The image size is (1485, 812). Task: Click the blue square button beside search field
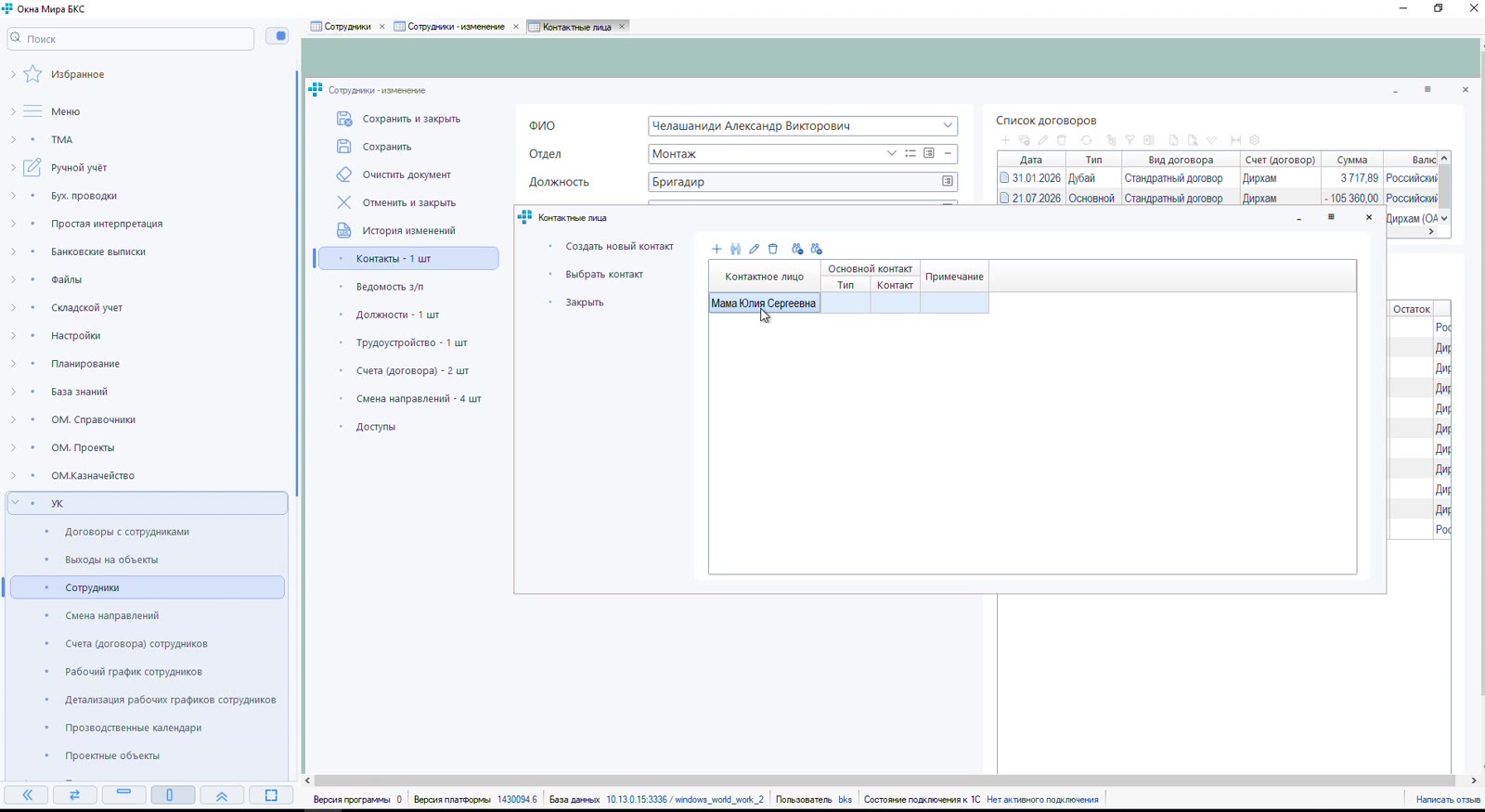click(278, 36)
